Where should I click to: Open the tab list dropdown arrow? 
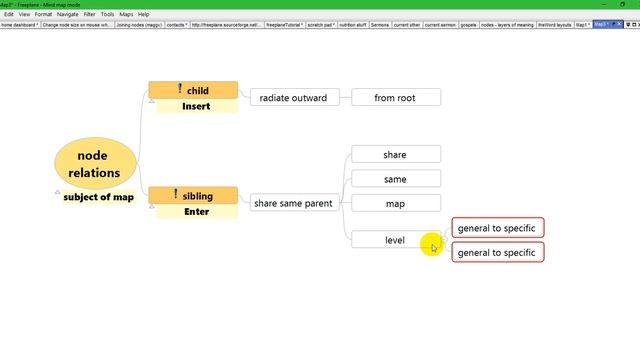(629, 25)
